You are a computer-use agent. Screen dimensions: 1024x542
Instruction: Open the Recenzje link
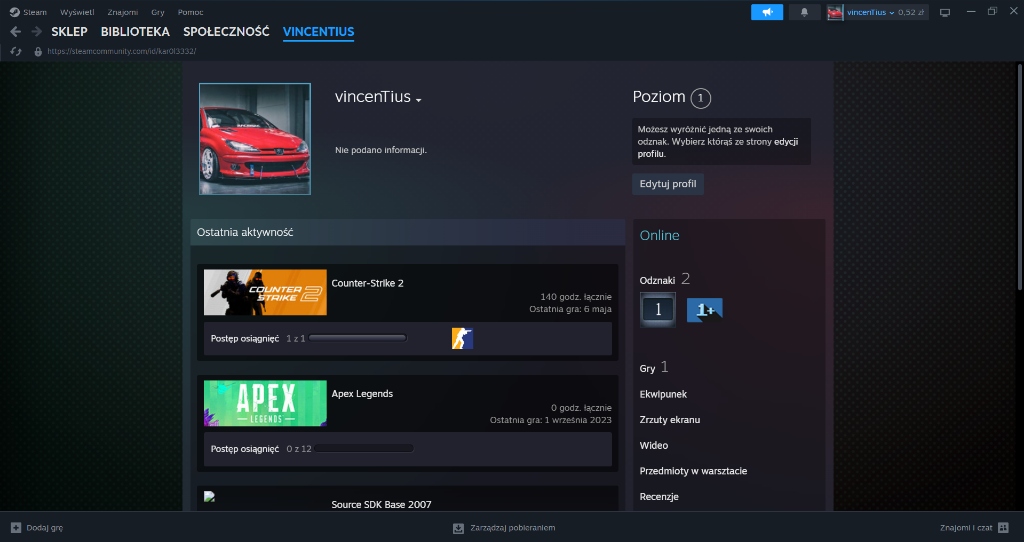click(659, 496)
